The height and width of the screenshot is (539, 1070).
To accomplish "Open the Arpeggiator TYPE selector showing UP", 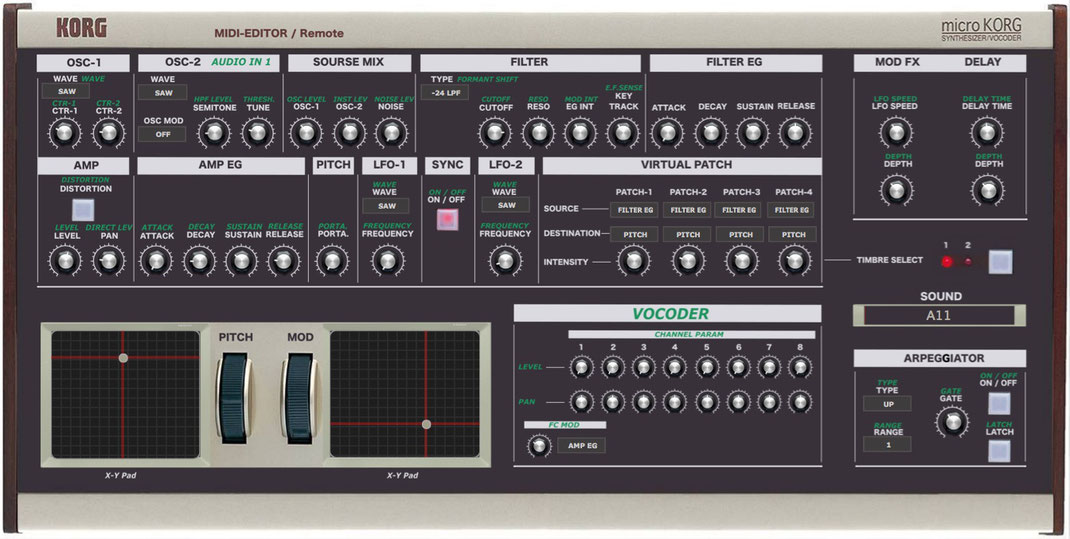I will [887, 404].
